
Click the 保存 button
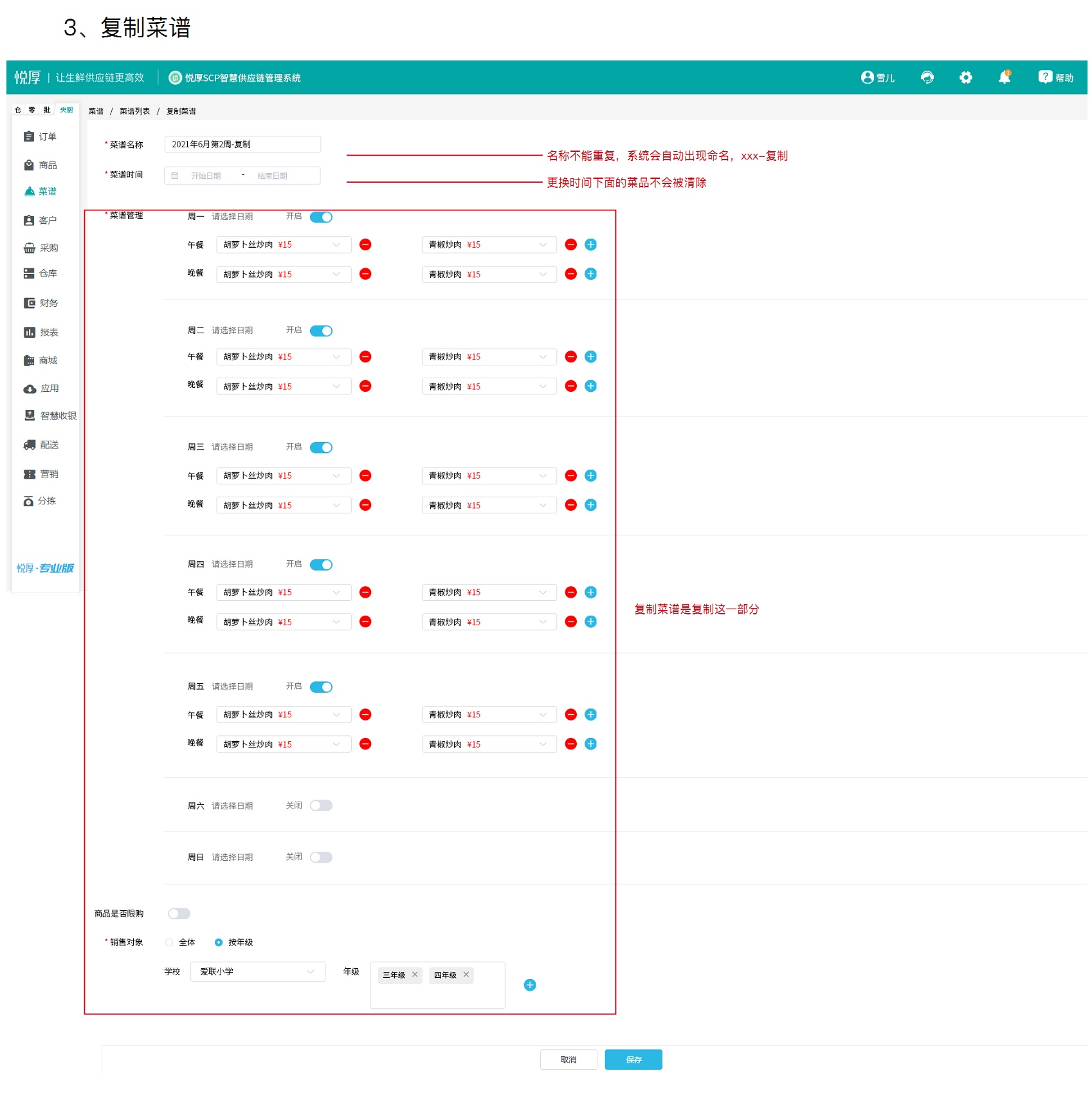pyautogui.click(x=633, y=1060)
